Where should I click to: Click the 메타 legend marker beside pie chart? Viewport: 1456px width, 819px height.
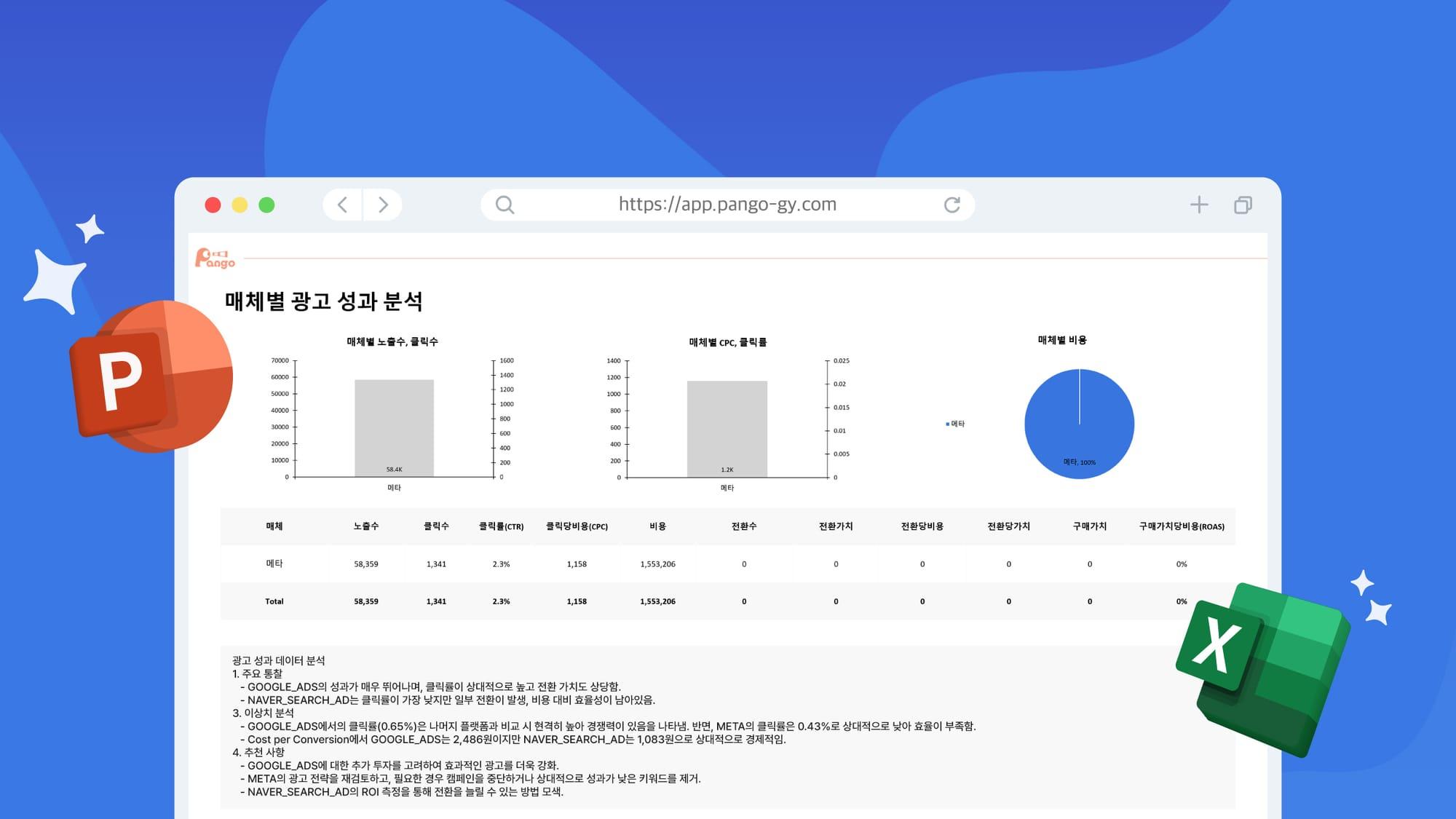click(x=947, y=424)
